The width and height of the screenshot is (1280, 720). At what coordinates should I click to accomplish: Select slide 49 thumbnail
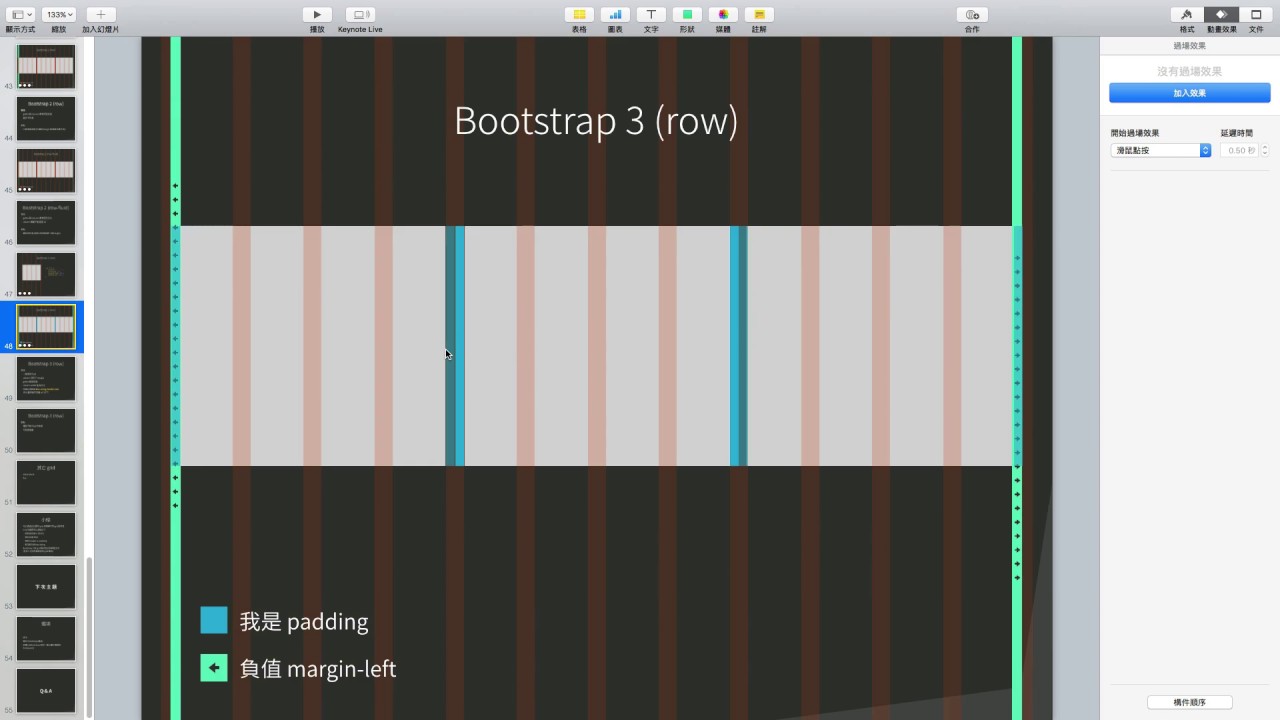coord(46,379)
